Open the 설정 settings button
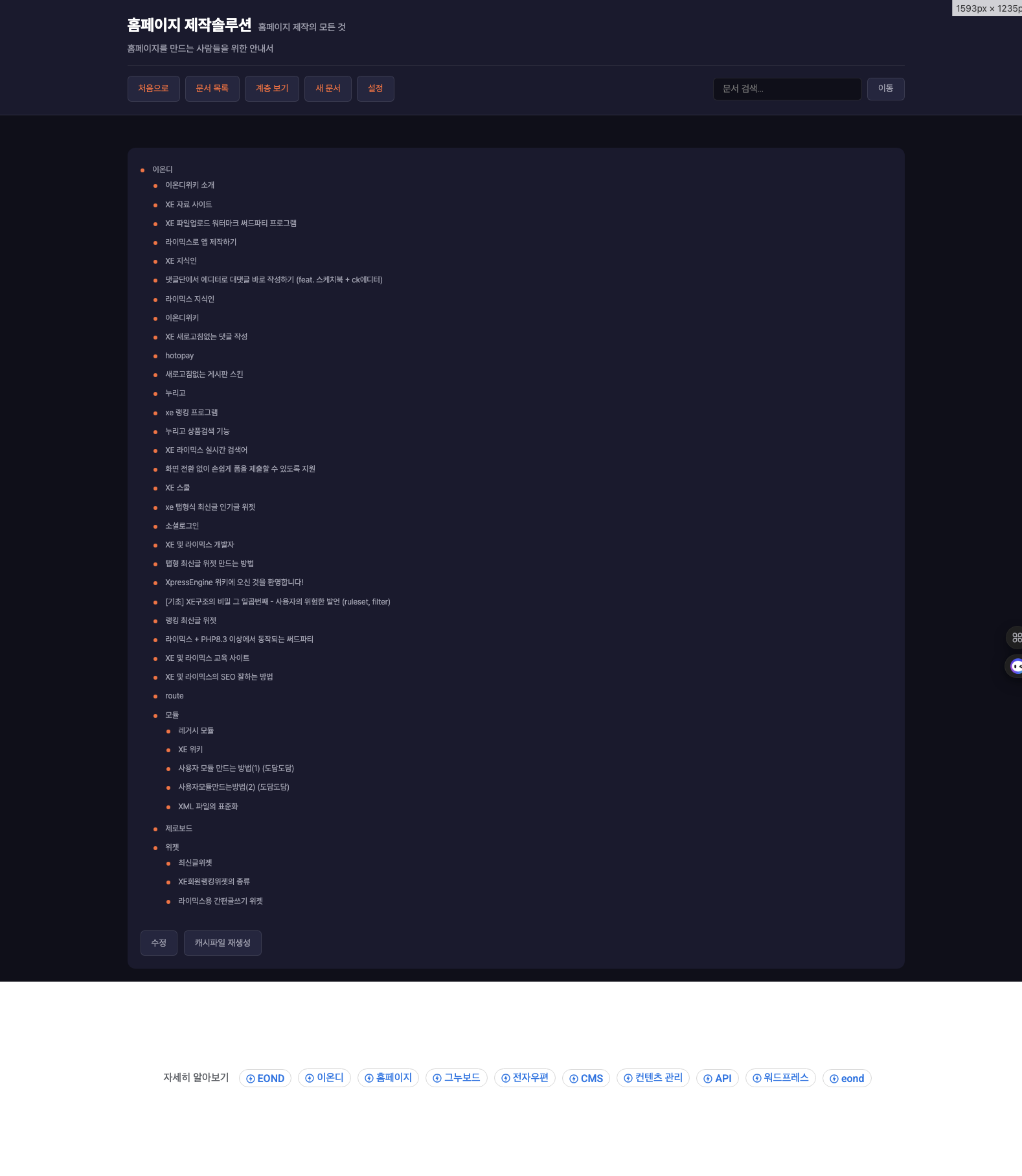This screenshot has width=1022, height=1176. click(376, 89)
